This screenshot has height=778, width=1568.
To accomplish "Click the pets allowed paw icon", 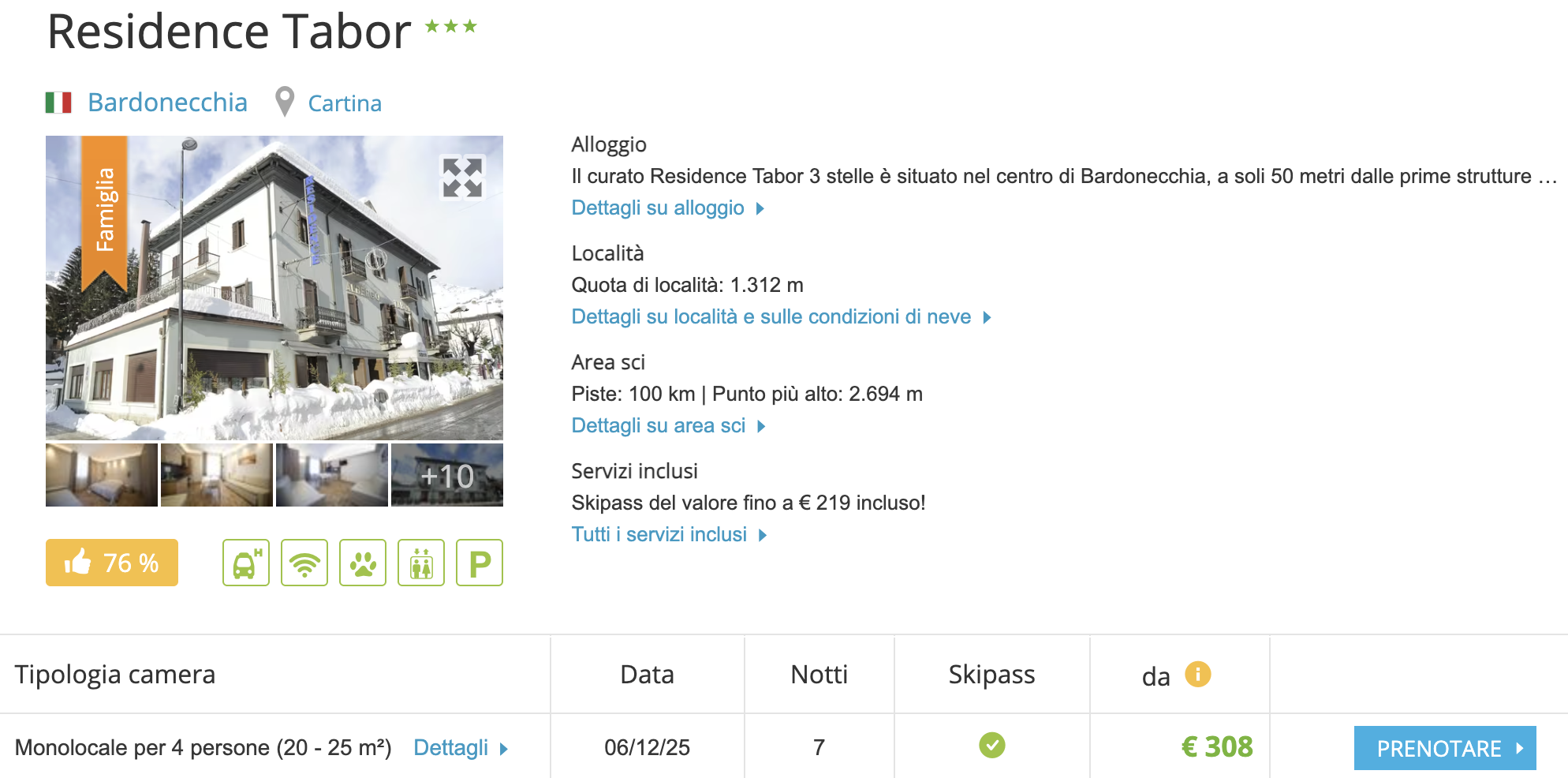I will [363, 563].
